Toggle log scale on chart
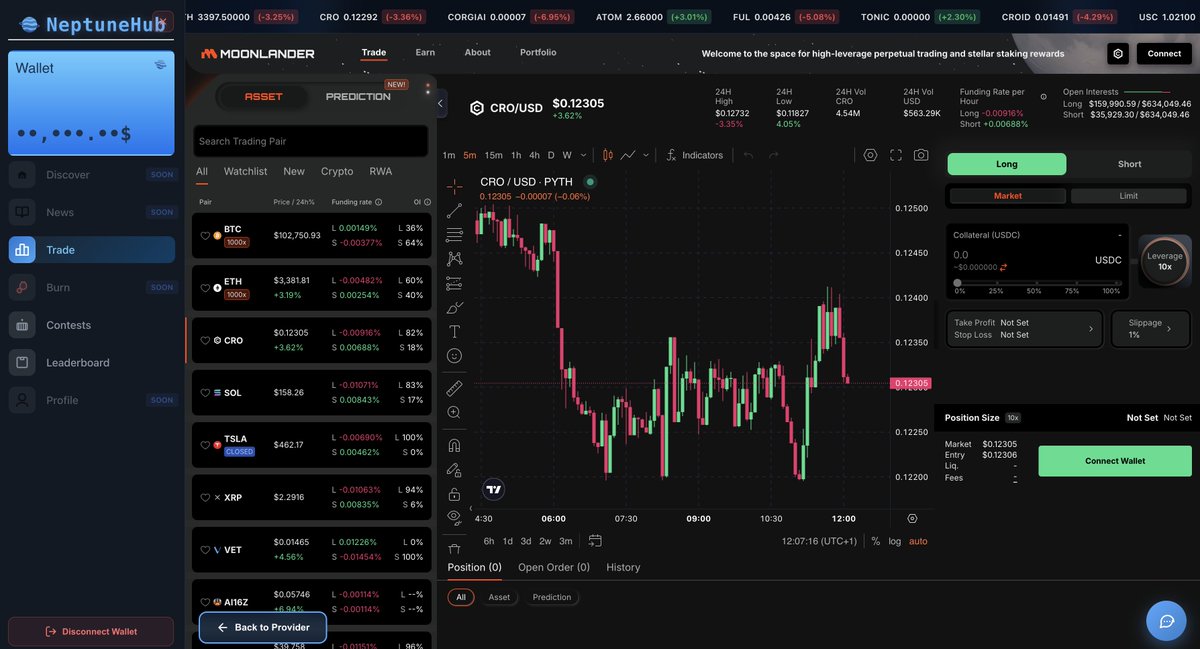Screen dimensions: 1200x649 [x=894, y=541]
